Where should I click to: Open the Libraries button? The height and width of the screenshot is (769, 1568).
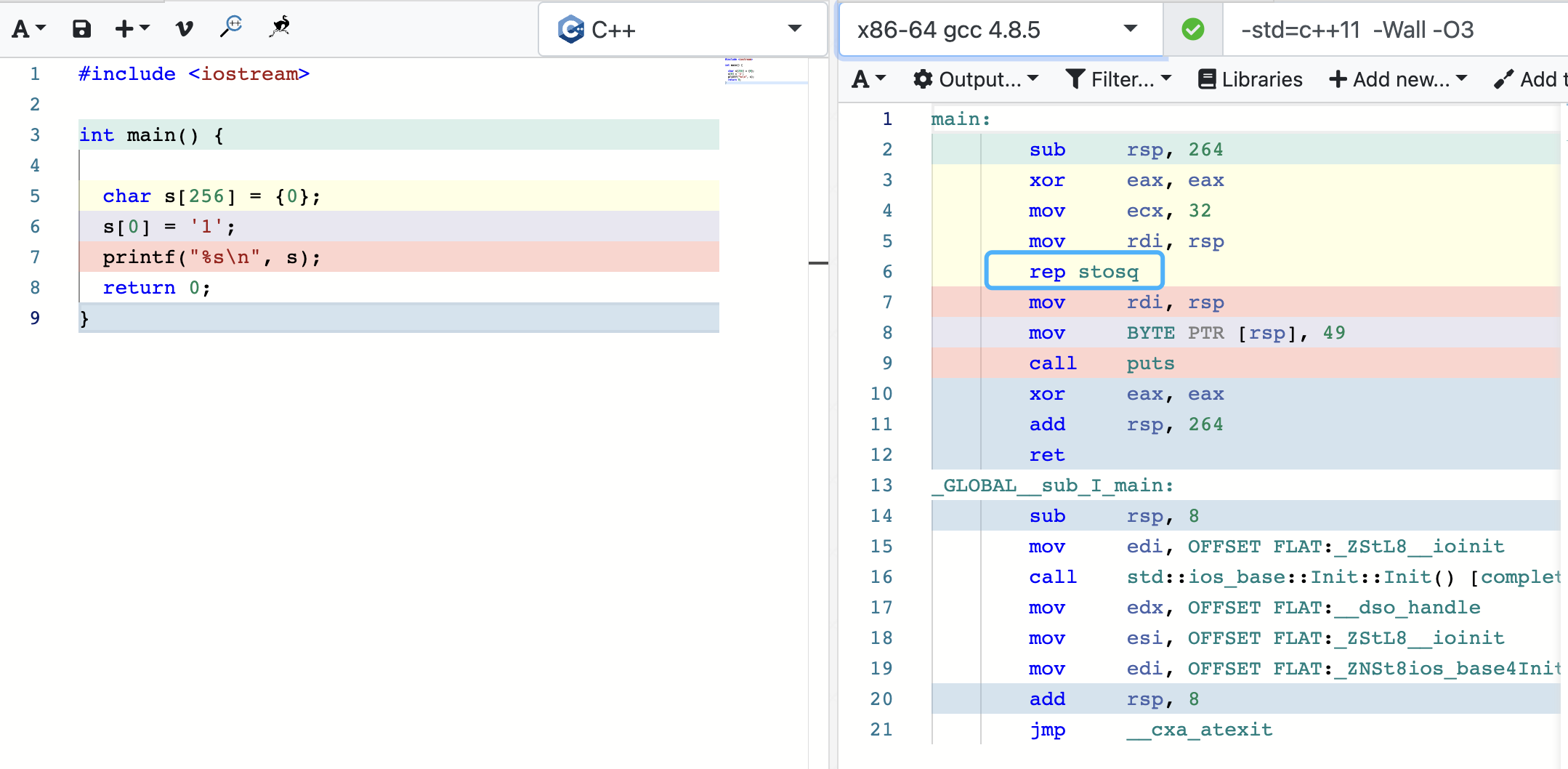1250,79
